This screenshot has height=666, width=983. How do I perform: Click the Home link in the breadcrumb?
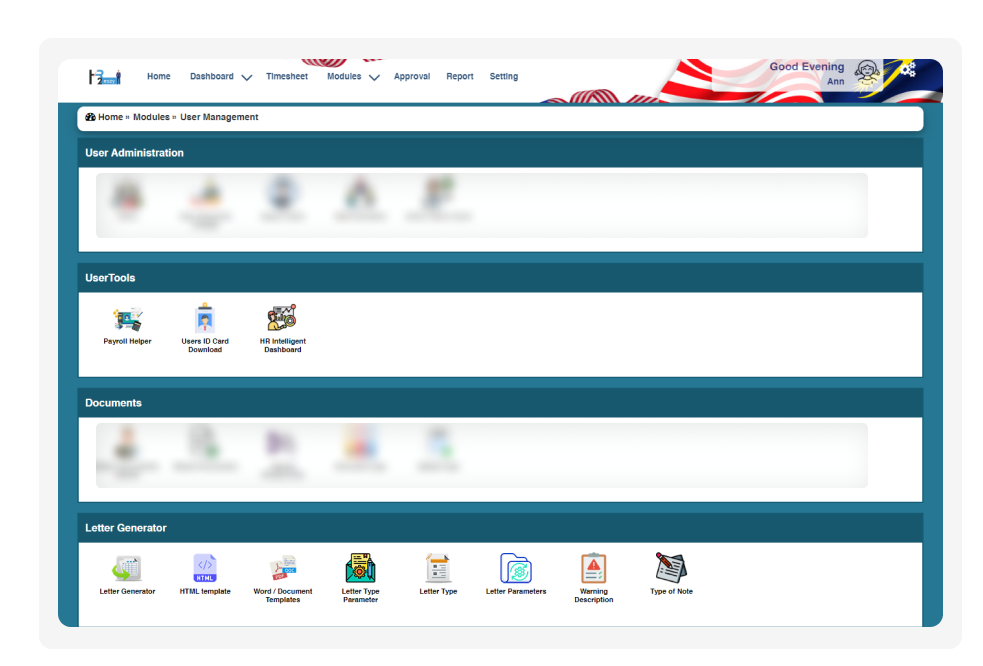click(109, 118)
